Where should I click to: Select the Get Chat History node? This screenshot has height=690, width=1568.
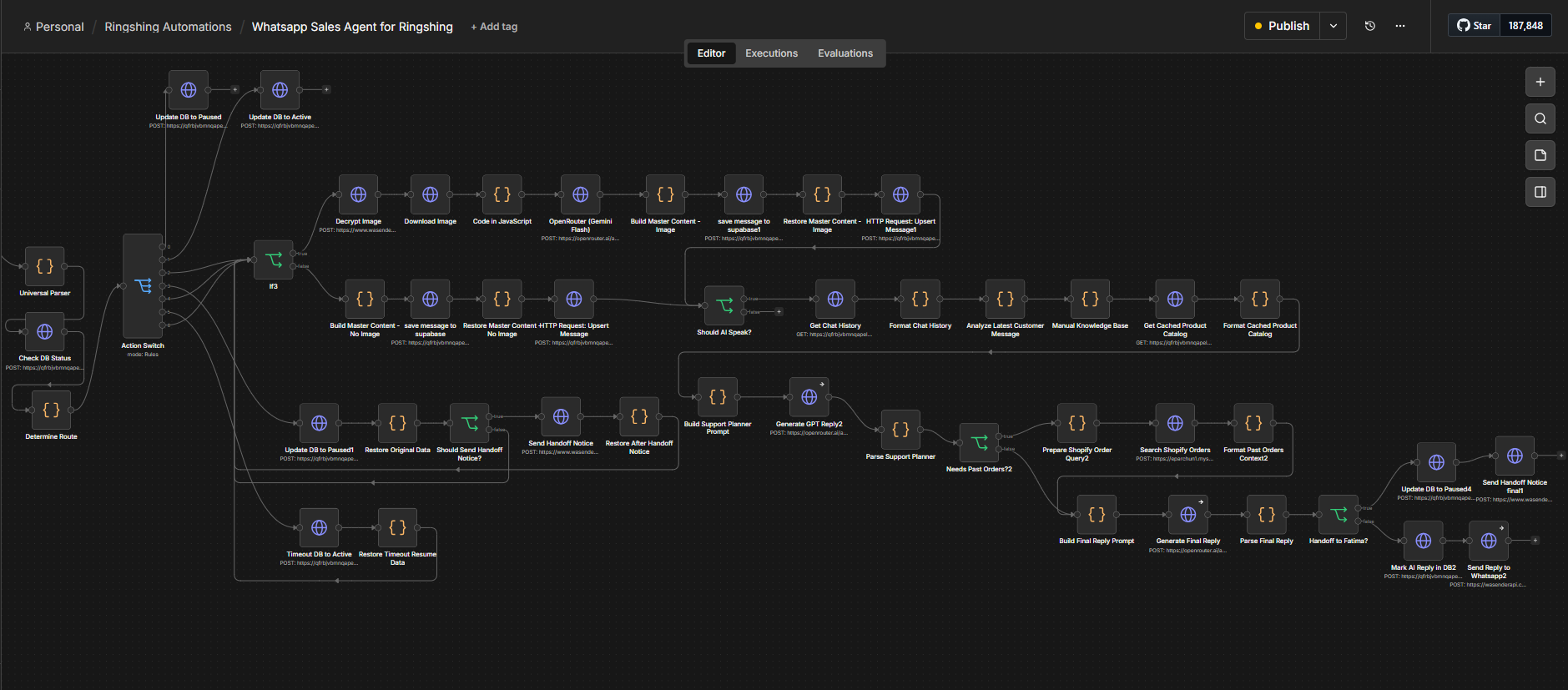[835, 299]
